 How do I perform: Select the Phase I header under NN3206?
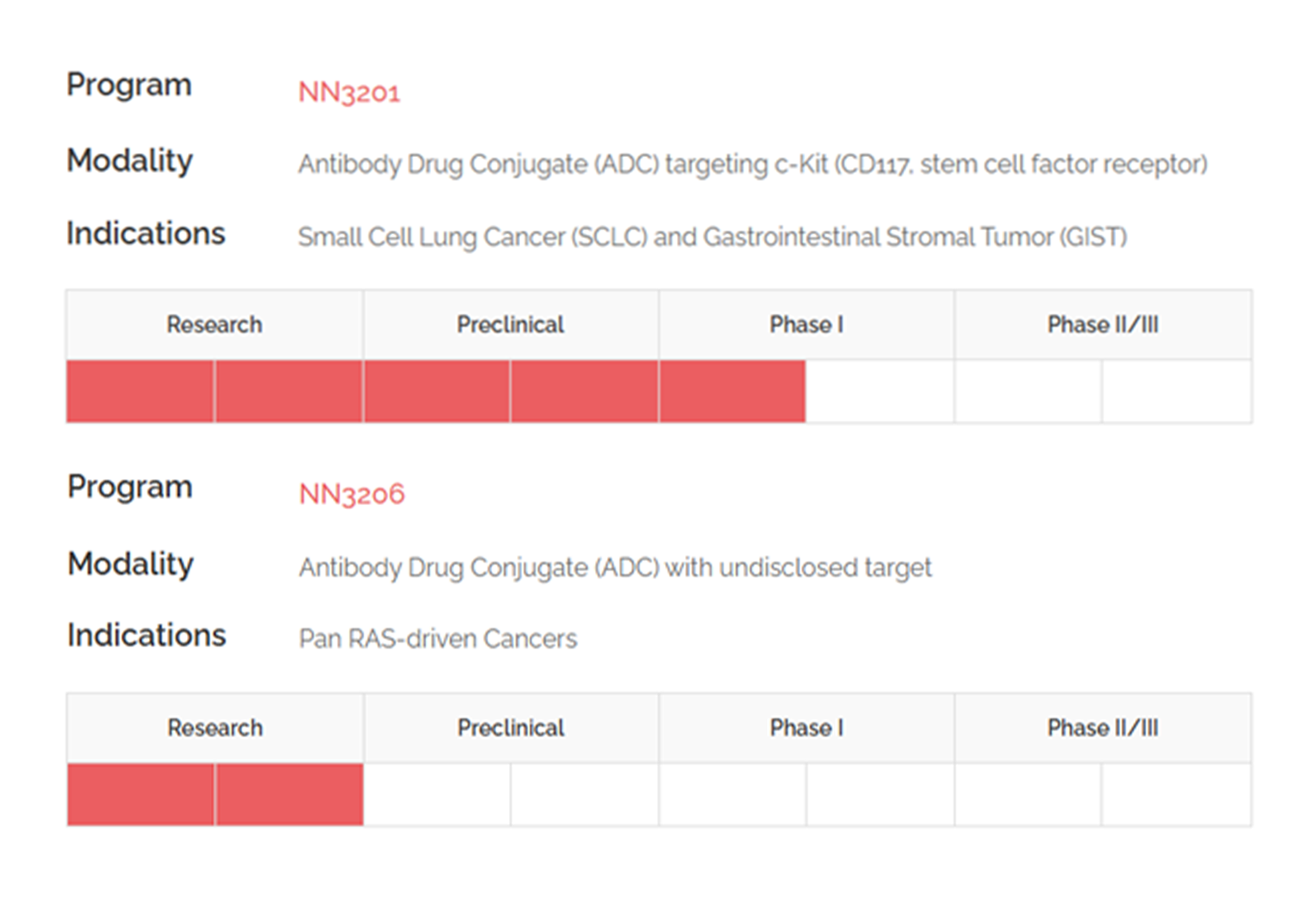806,727
